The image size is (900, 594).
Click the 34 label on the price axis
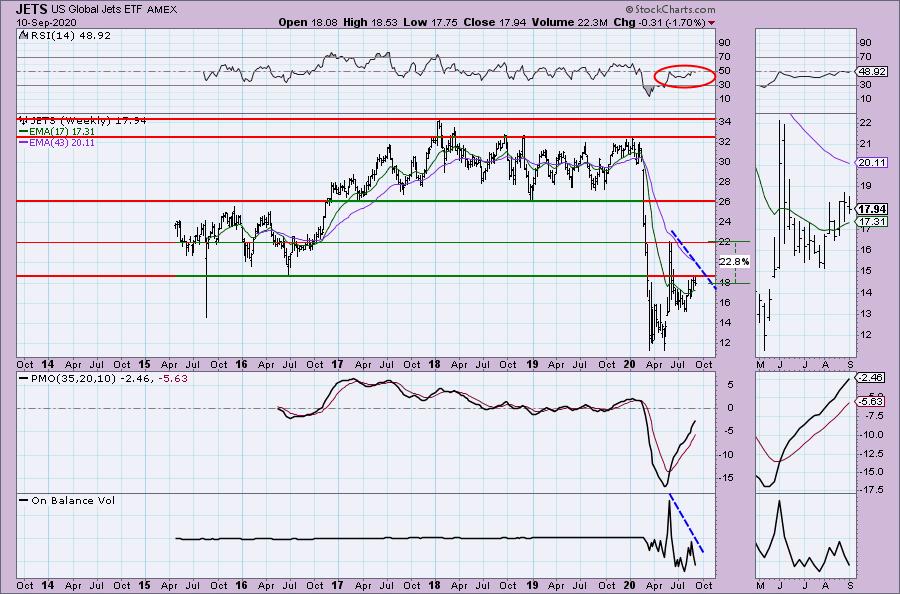pos(725,122)
